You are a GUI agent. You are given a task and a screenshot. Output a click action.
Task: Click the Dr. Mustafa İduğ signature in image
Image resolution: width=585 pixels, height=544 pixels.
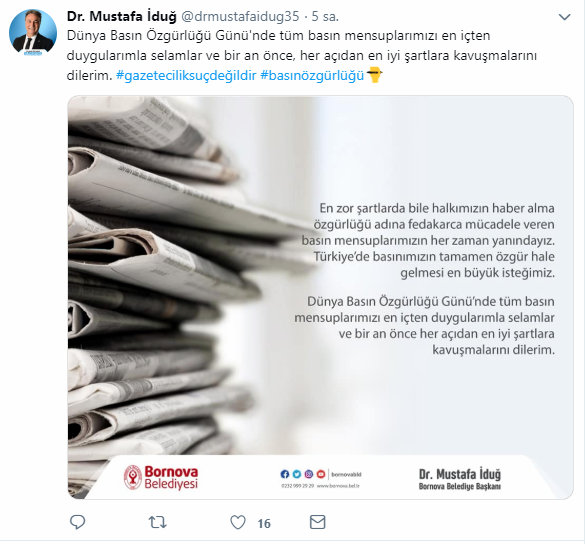pos(460,479)
